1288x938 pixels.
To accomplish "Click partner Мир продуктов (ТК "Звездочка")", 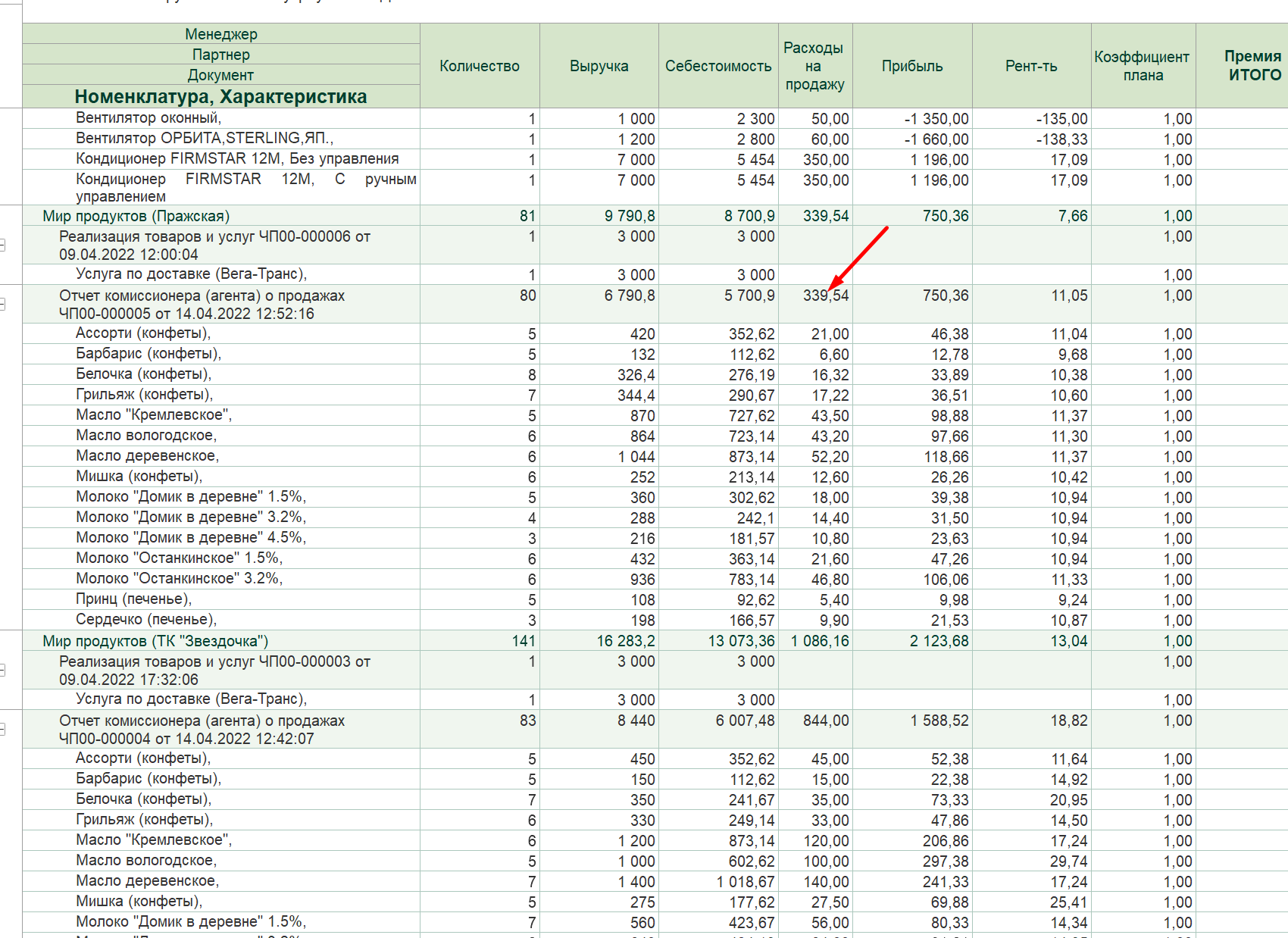I will [x=155, y=641].
